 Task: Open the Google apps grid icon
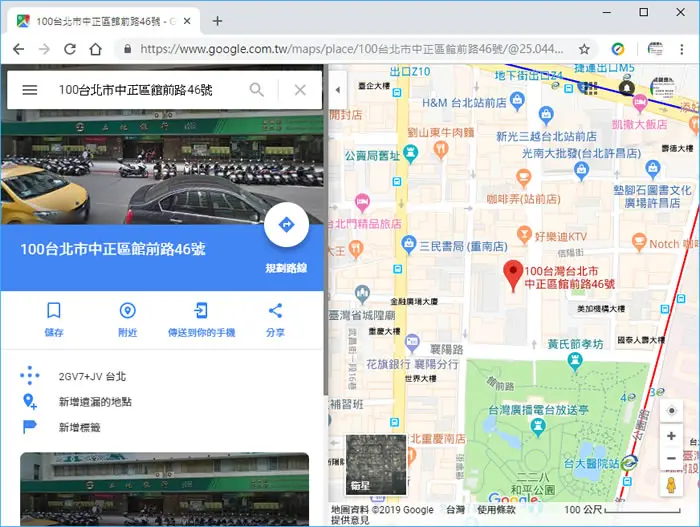pos(590,88)
